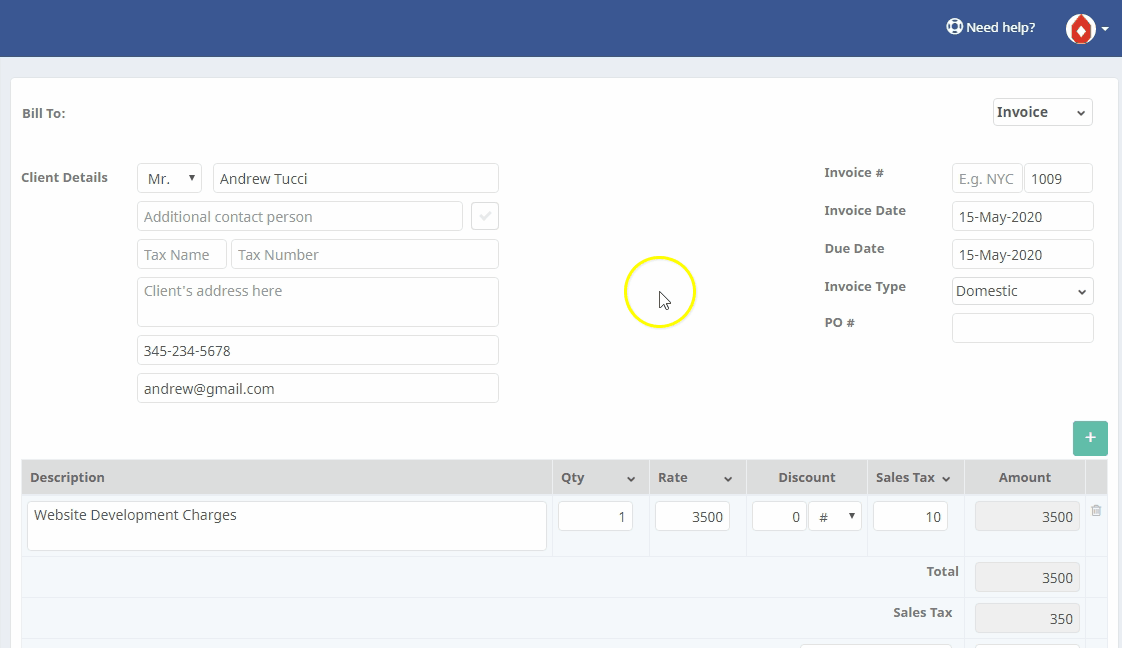Image resolution: width=1122 pixels, height=648 pixels.
Task: Click the Due Date label
Action: pyautogui.click(x=854, y=248)
